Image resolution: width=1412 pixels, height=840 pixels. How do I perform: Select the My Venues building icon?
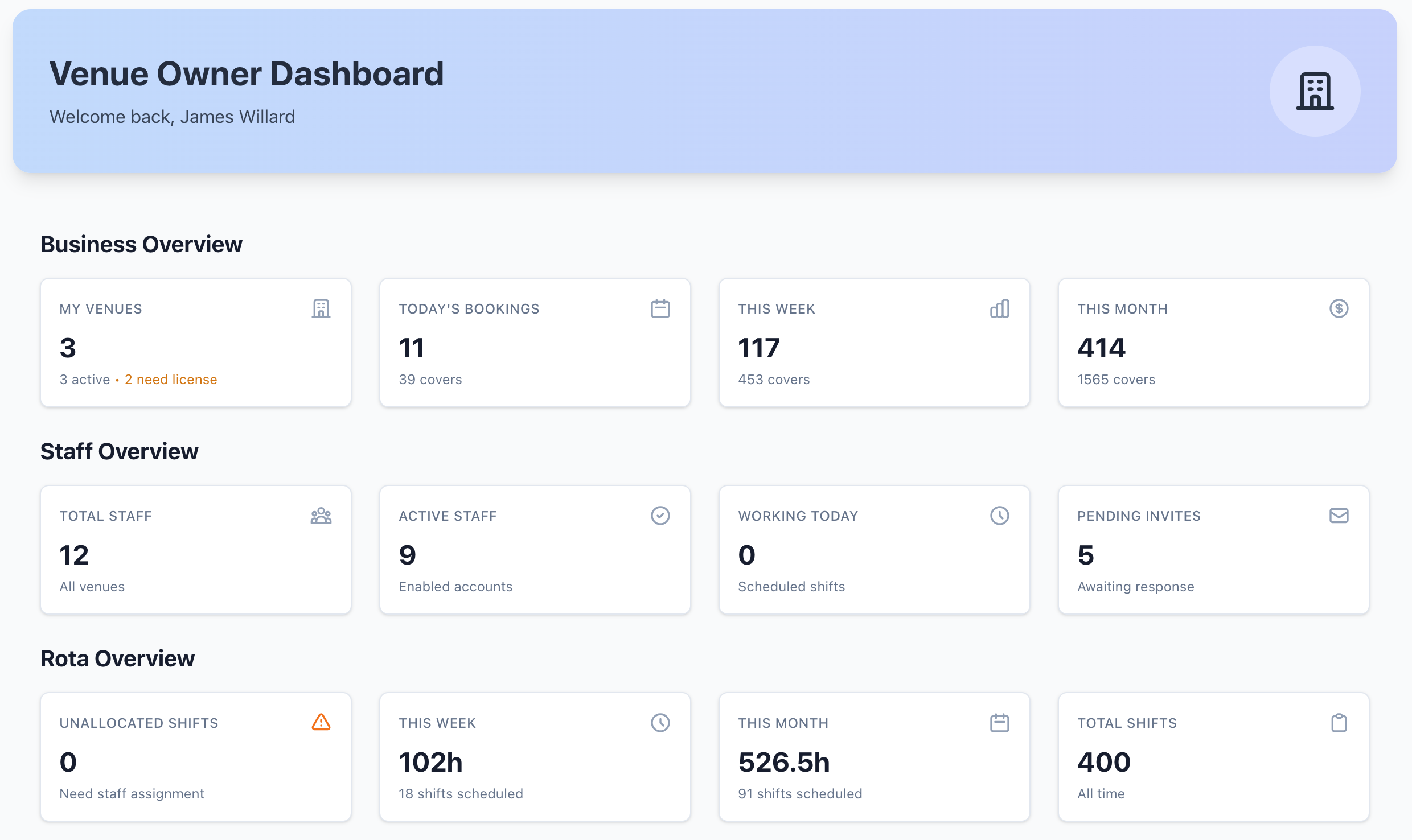[x=321, y=308]
